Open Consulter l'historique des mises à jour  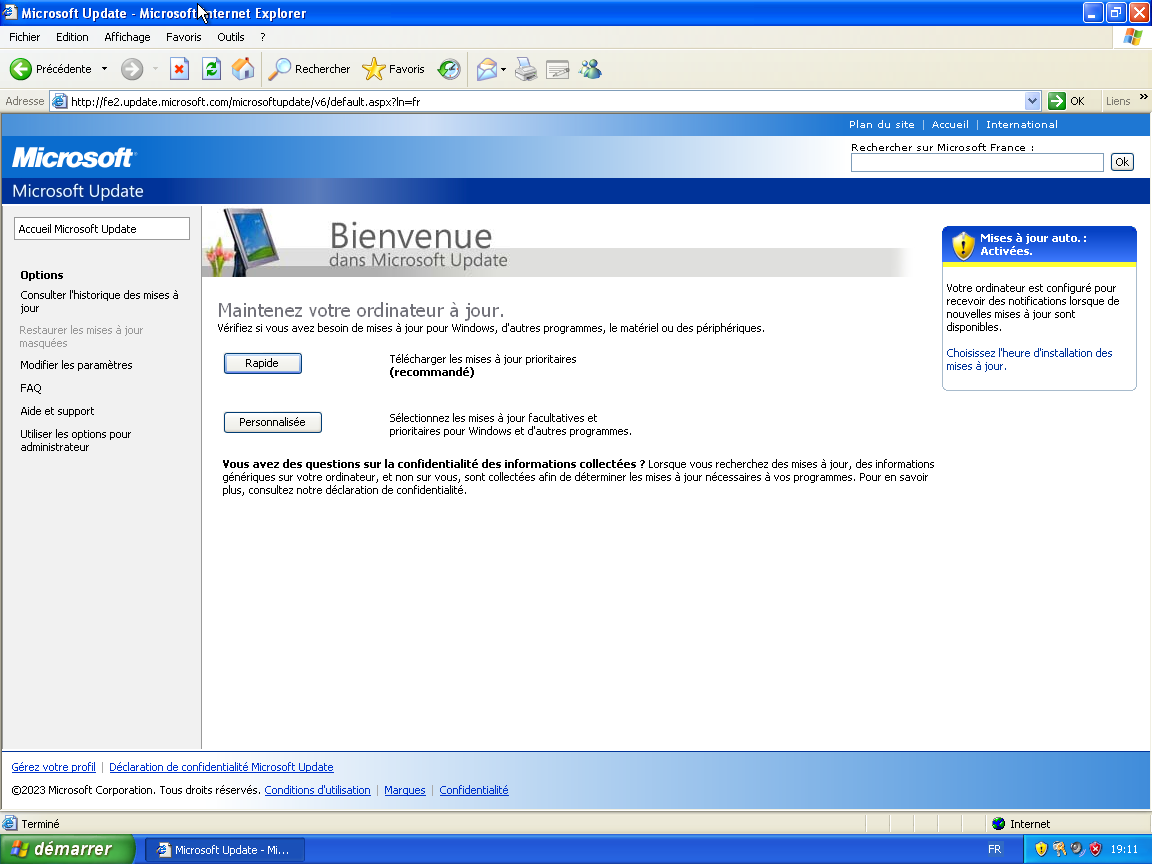tap(99, 301)
